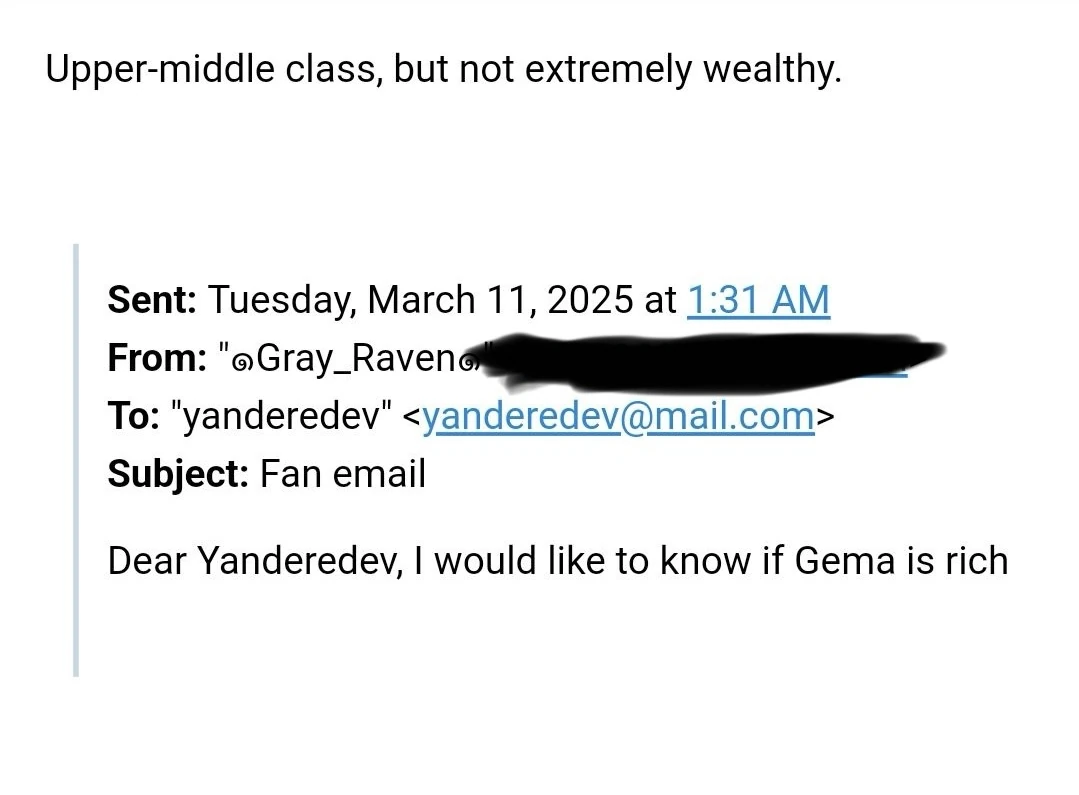Click the yanderedev@mail.com email link
The height and width of the screenshot is (795, 1079).
[x=618, y=416]
